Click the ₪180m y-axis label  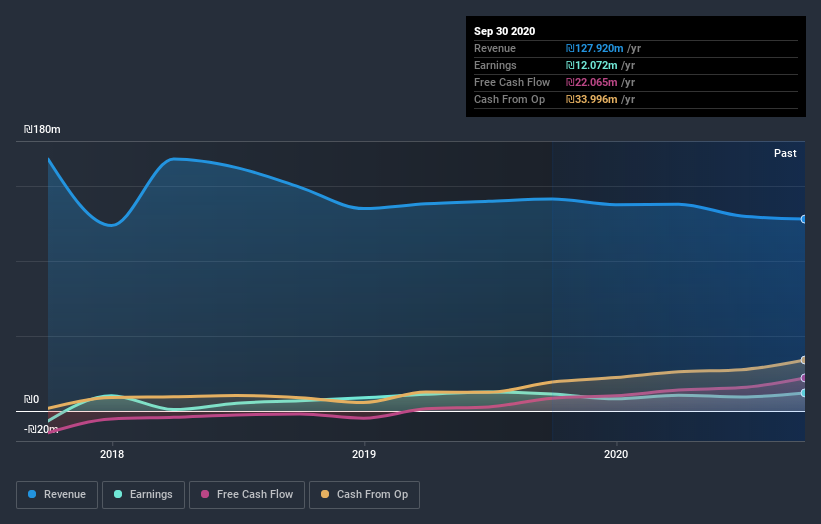(42, 129)
